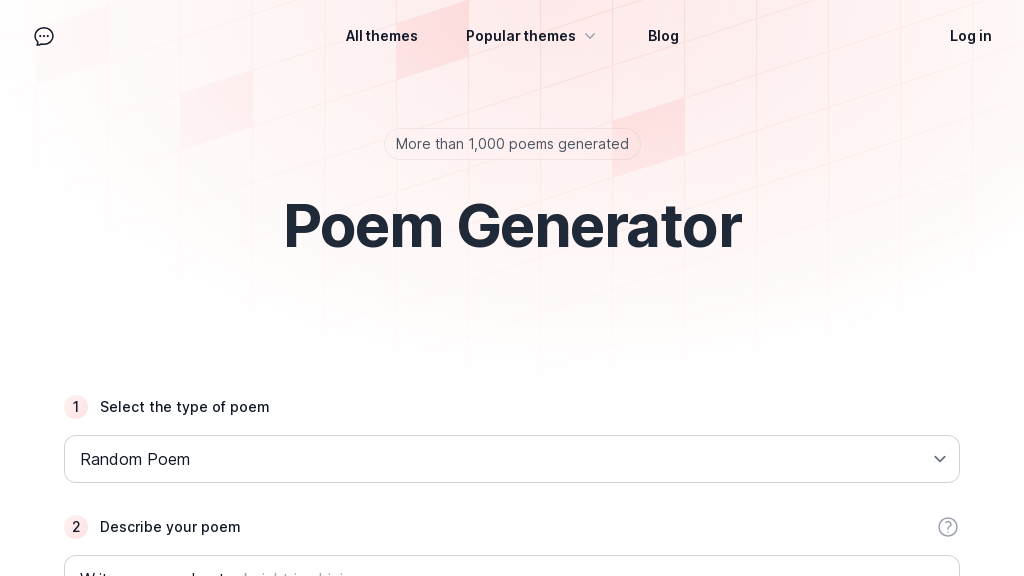Click the More than 1,000 poems generated pill
Screen dimensions: 1024x576
pos(512,144)
